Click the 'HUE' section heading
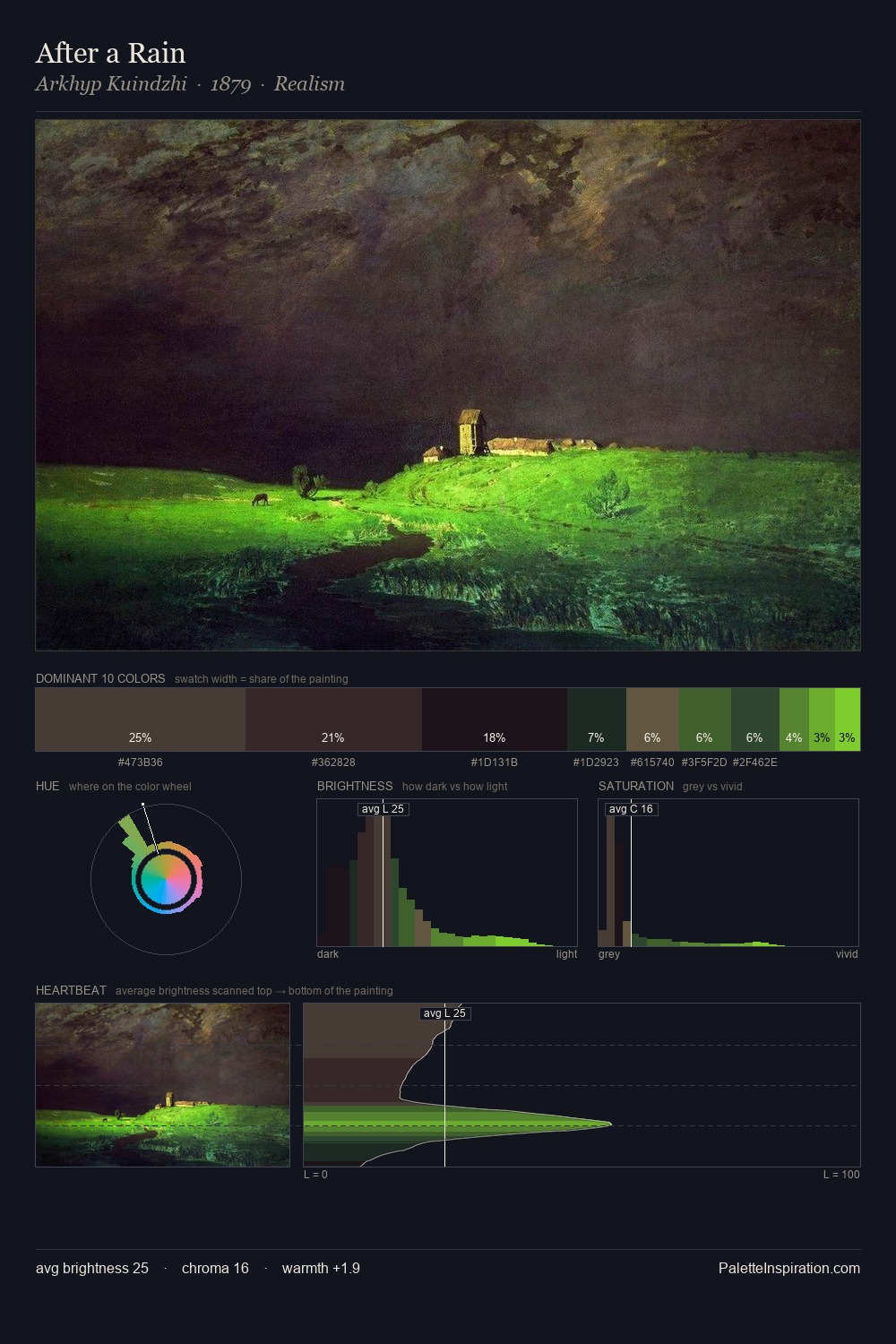The width and height of the screenshot is (896, 1344). click(x=47, y=786)
